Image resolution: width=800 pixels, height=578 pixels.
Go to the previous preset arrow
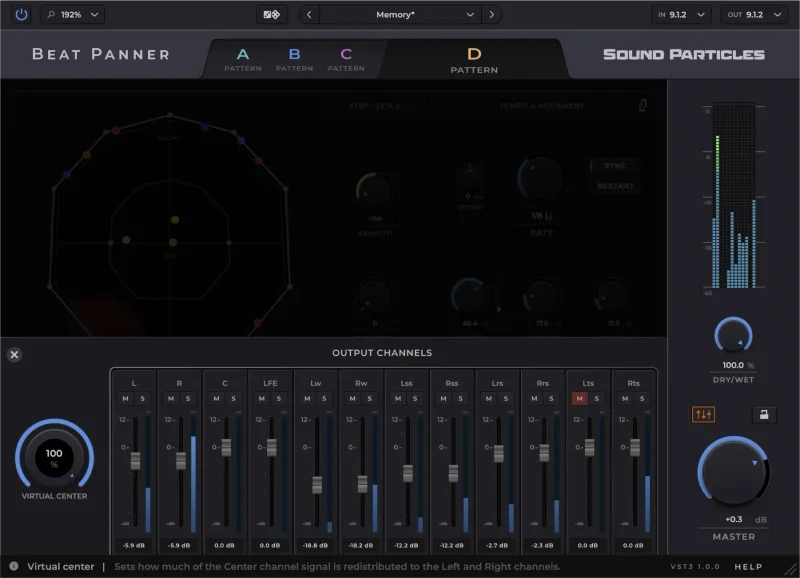(x=309, y=14)
